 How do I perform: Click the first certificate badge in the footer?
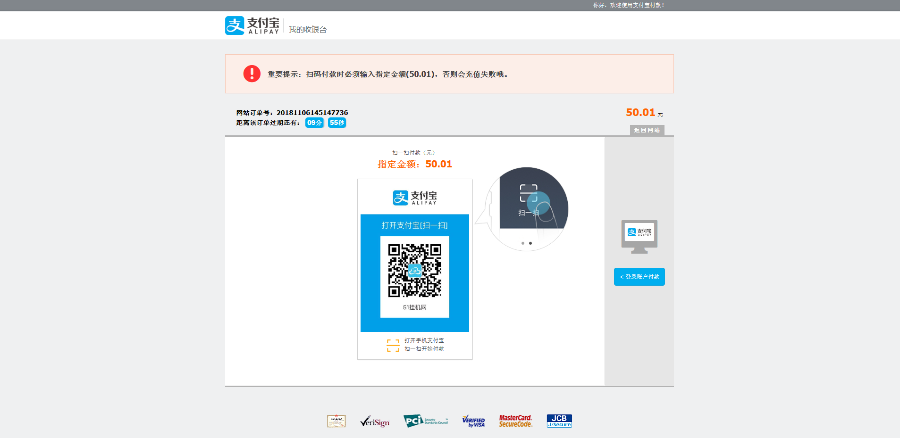click(336, 421)
